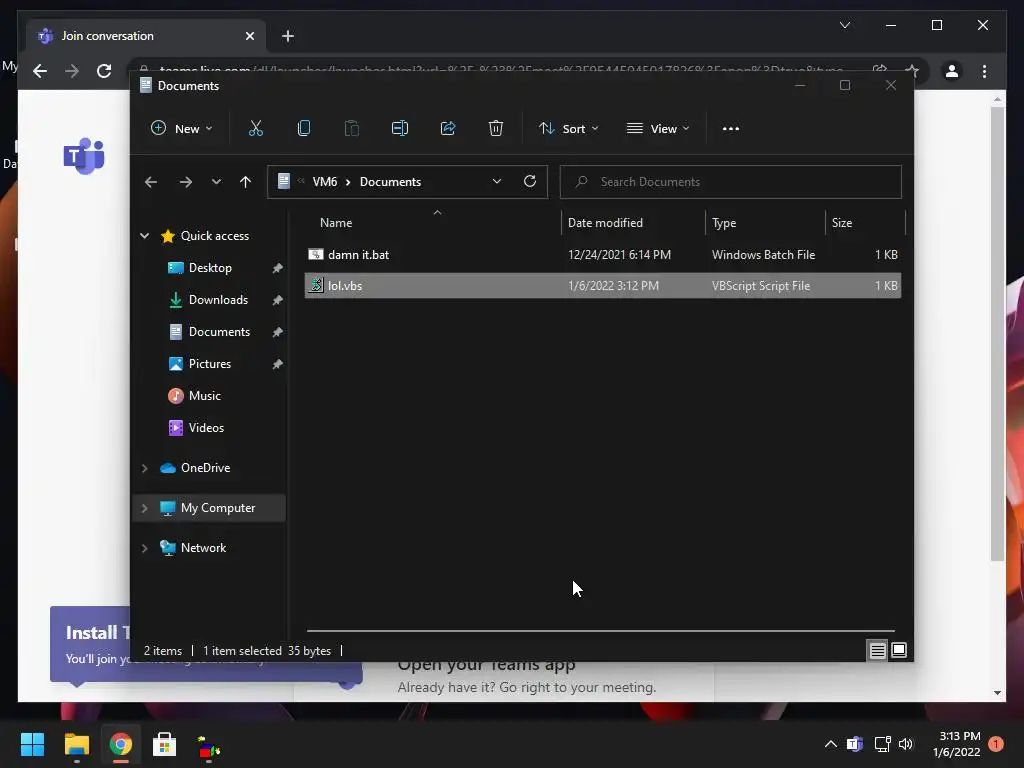Click the Cut scissors icon in Explorer toolbar
This screenshot has width=1024, height=768.
[255, 129]
